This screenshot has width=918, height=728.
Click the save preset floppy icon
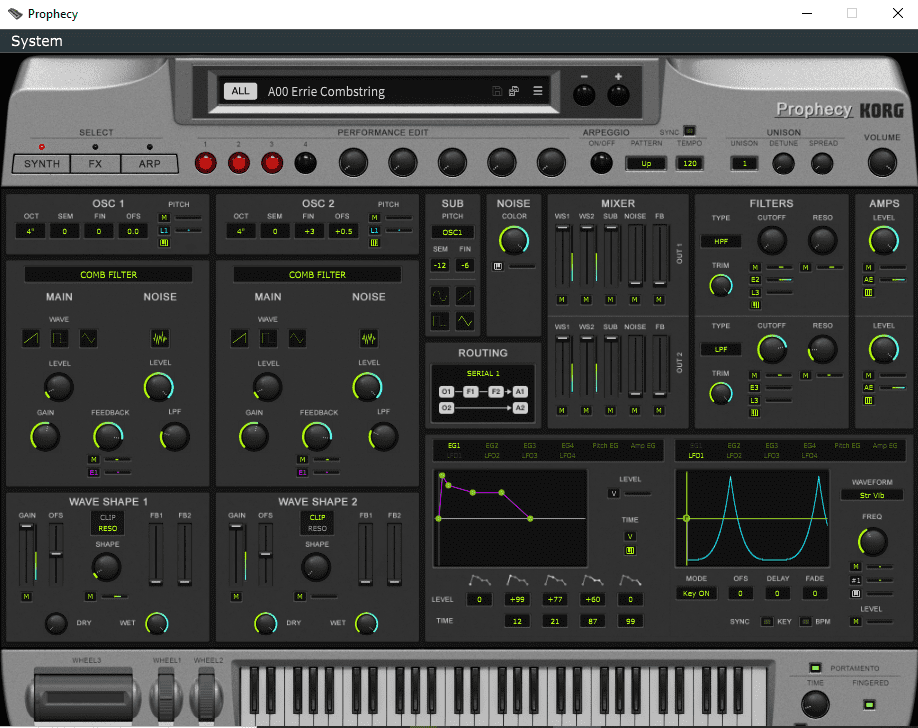pos(496,91)
